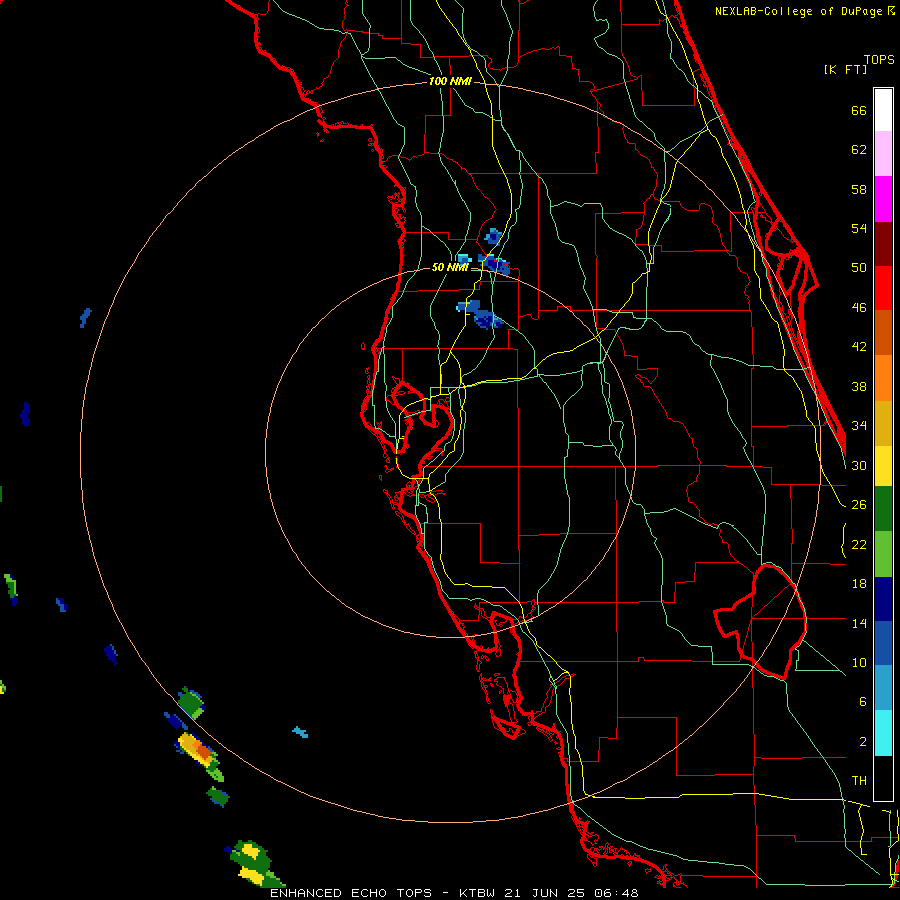Click the TH threshold label on the legend
The width and height of the screenshot is (900, 900).
859,781
